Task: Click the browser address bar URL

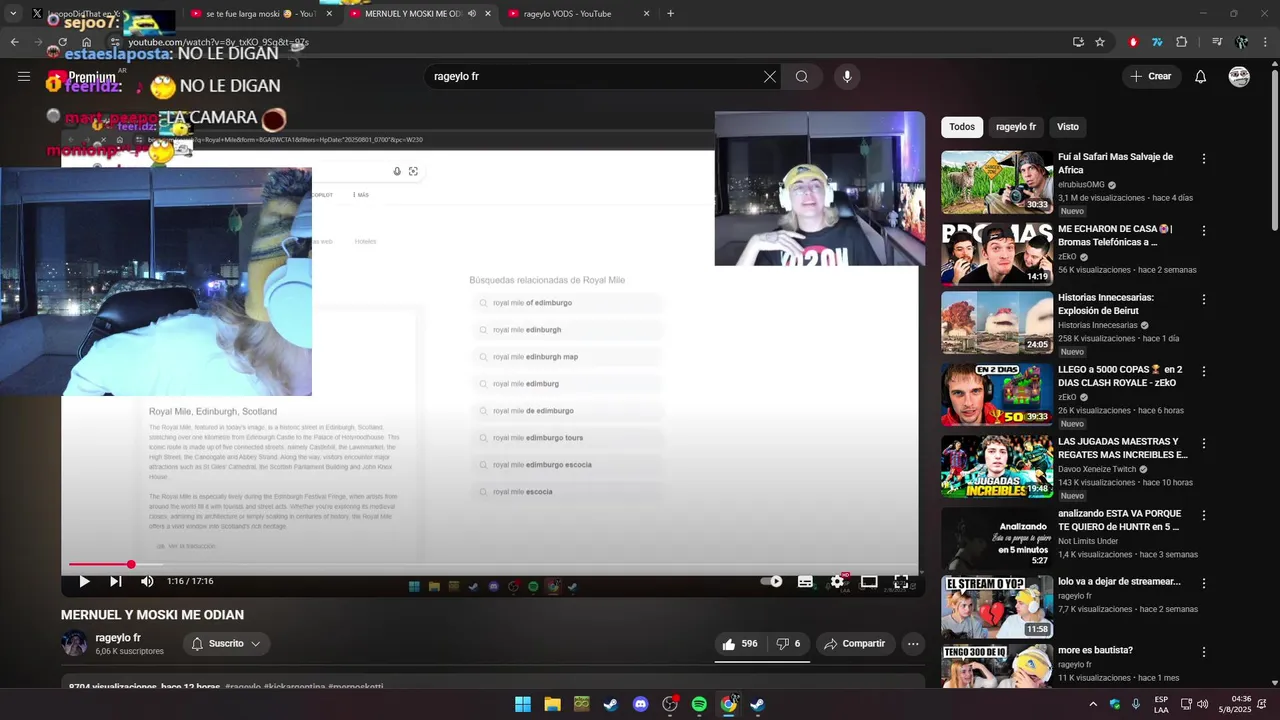Action: [x=218, y=42]
